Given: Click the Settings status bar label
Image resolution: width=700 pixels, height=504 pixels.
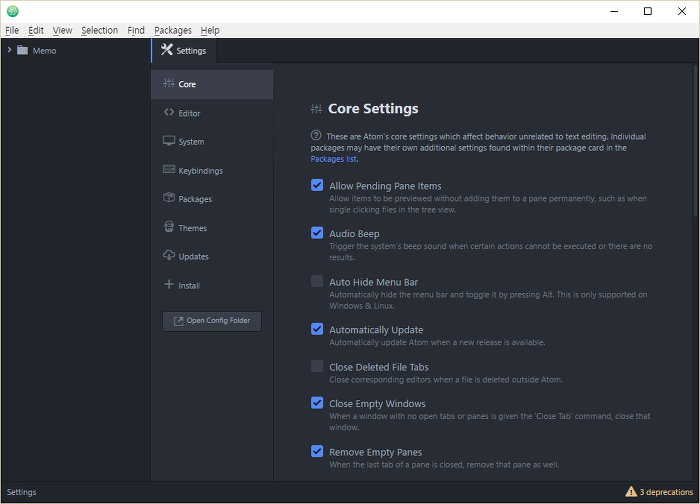Looking at the screenshot, I should 21,492.
